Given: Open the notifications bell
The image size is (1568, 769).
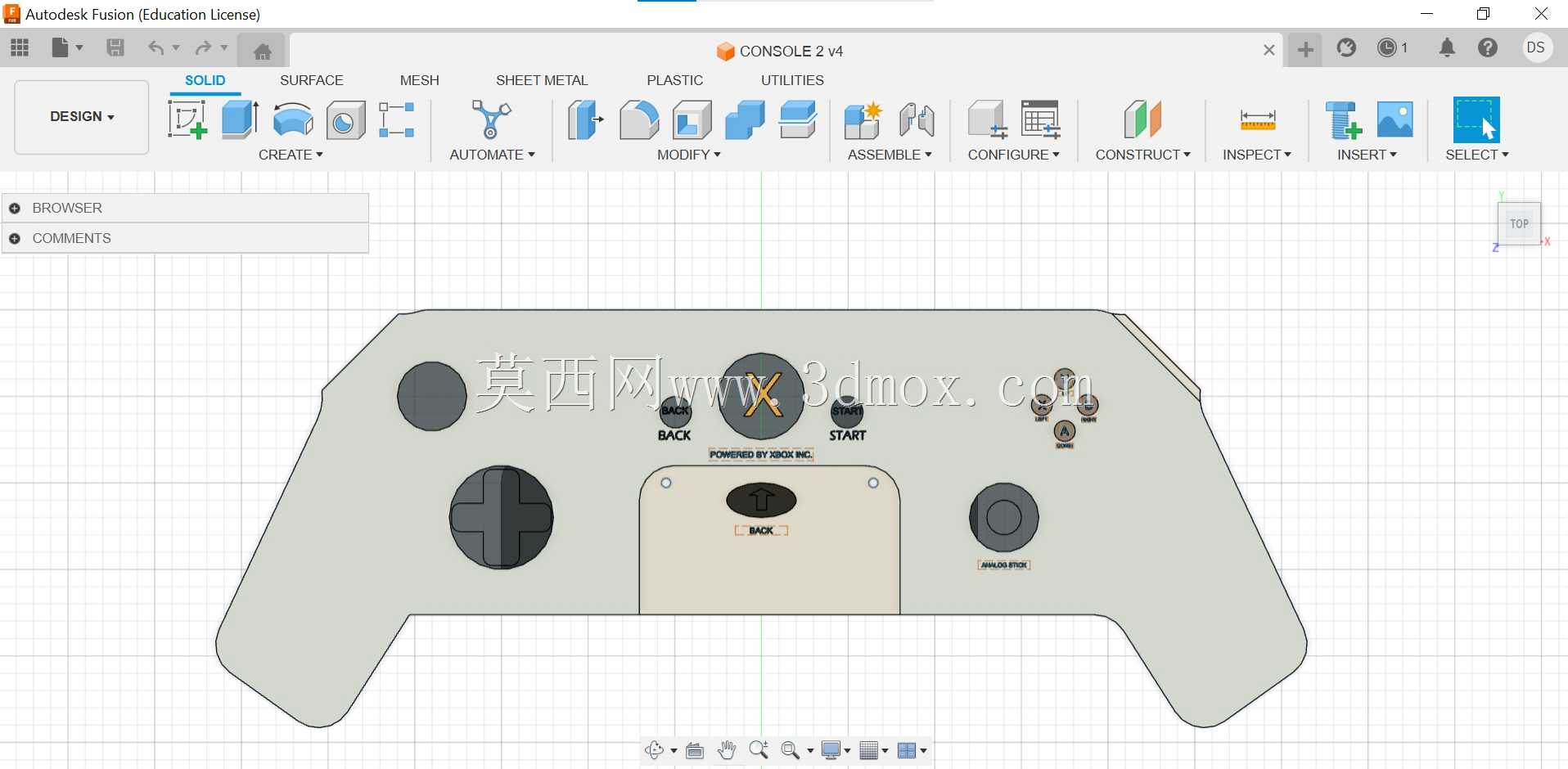Looking at the screenshot, I should (x=1447, y=48).
